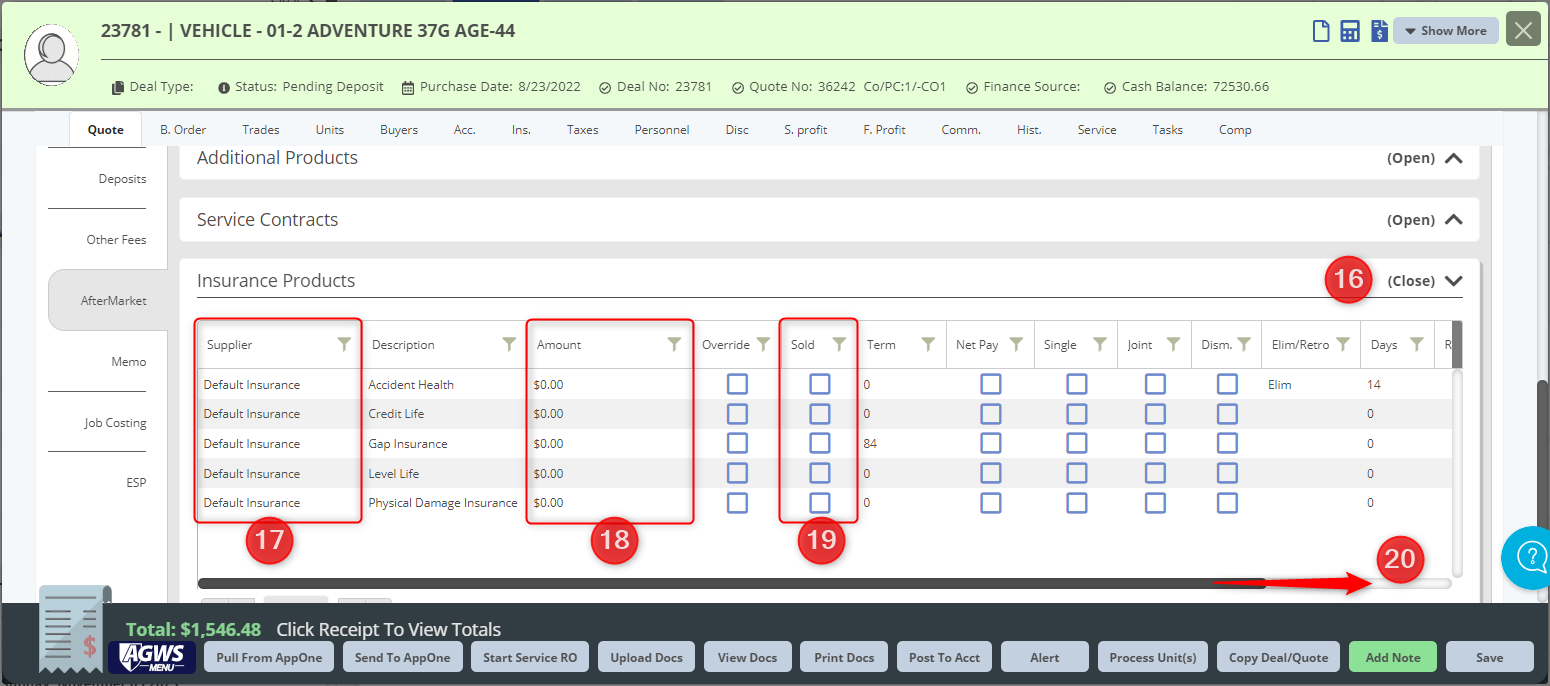Screen dimensions: 1550x686
Task: Click the customer profile avatar icon
Action: tap(53, 54)
